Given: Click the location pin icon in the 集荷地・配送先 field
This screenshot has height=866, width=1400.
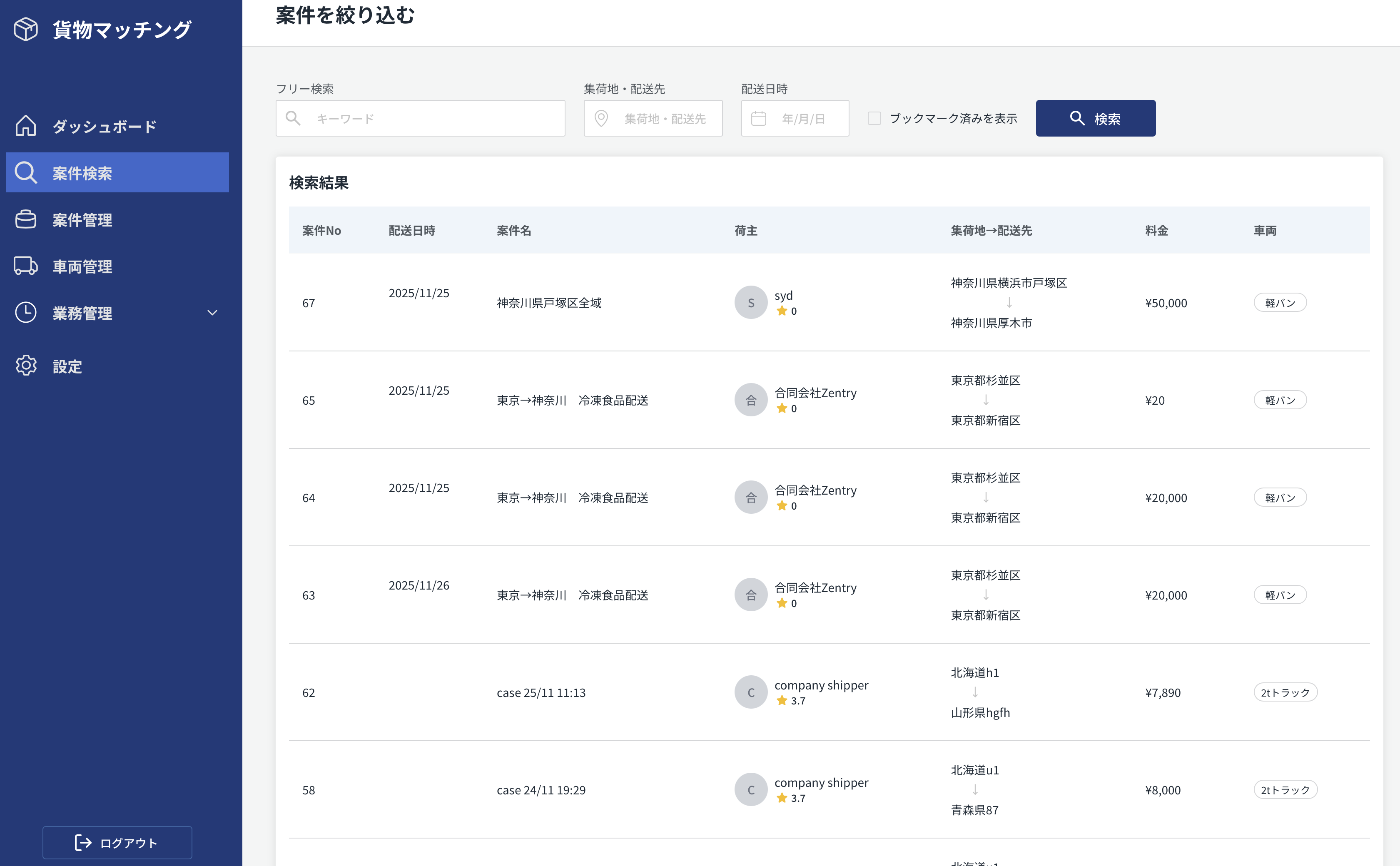Looking at the screenshot, I should tap(601, 119).
